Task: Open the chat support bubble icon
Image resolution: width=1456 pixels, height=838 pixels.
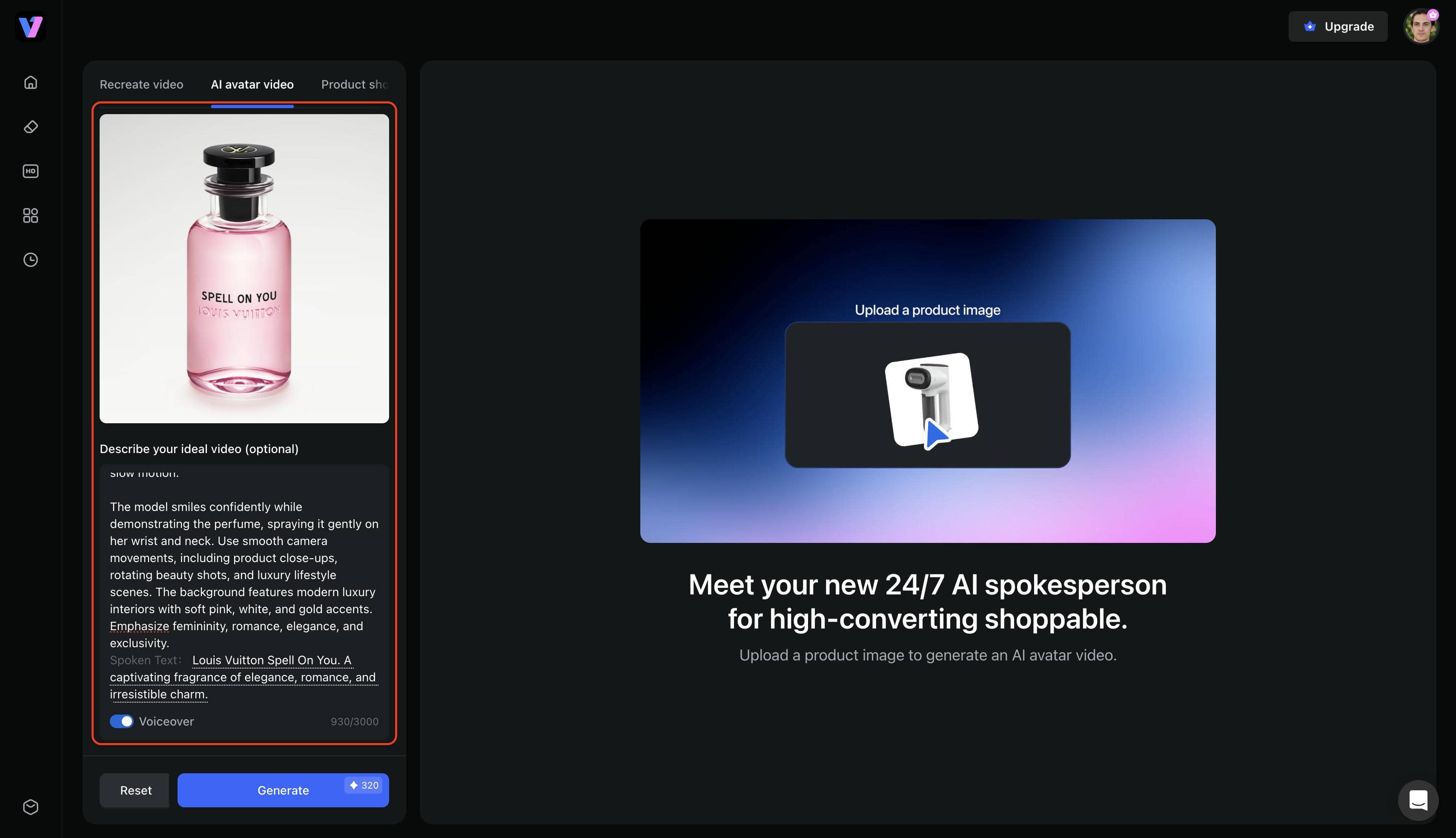Action: (1418, 800)
